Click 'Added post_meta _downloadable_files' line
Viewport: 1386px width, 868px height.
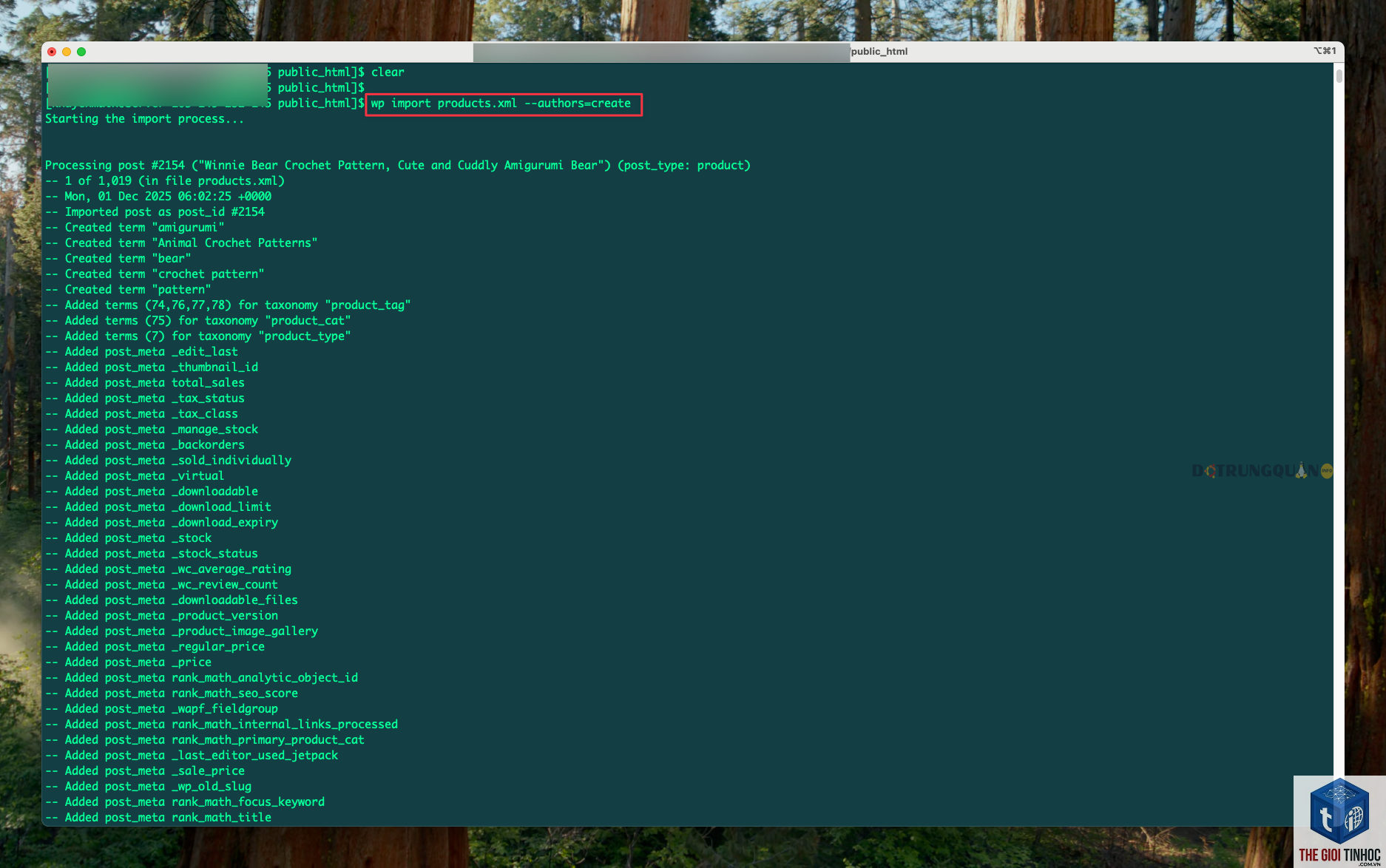click(172, 600)
